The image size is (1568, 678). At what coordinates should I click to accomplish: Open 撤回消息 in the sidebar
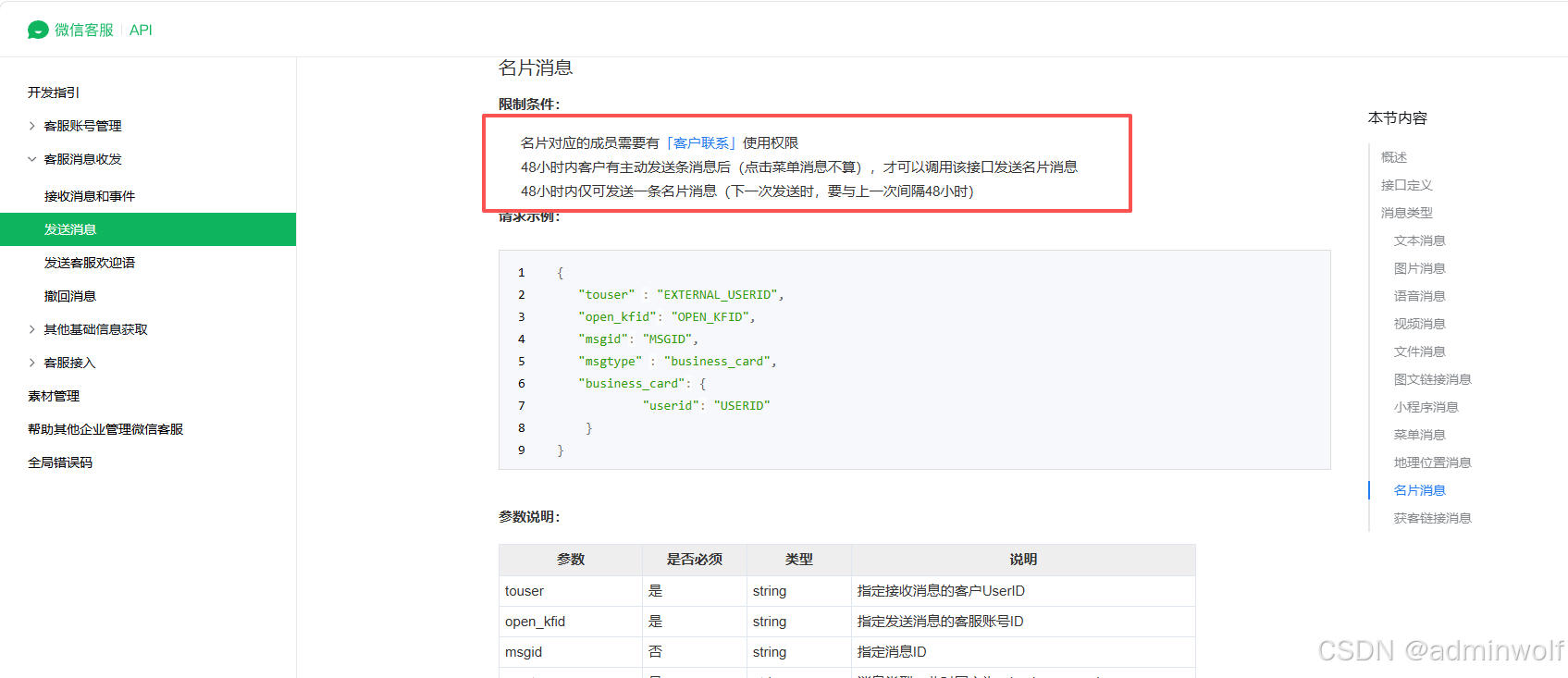tap(70, 296)
